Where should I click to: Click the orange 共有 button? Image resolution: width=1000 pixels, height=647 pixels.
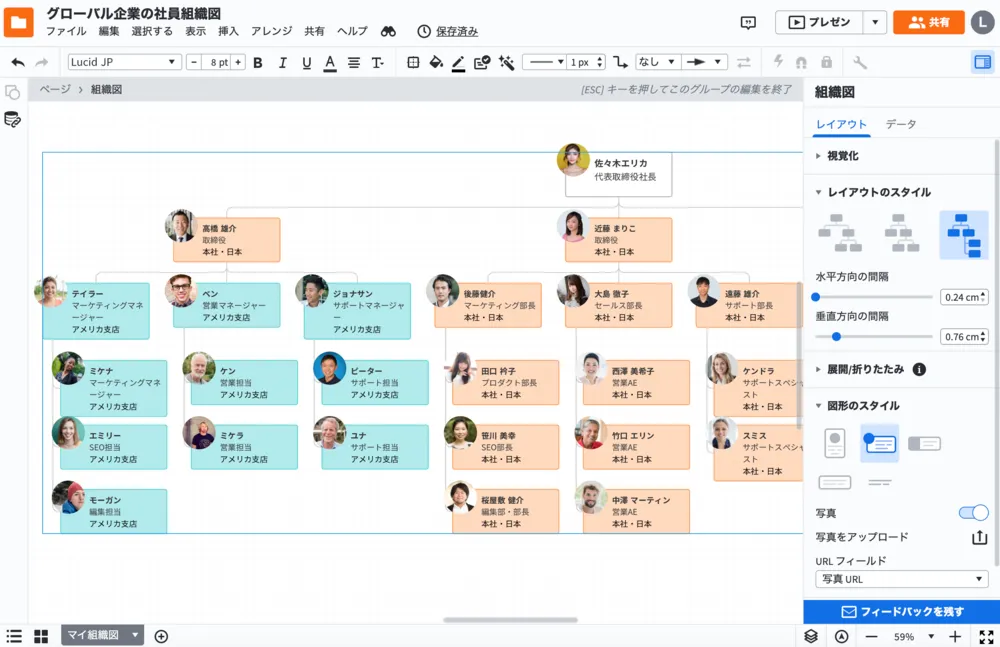pos(928,22)
